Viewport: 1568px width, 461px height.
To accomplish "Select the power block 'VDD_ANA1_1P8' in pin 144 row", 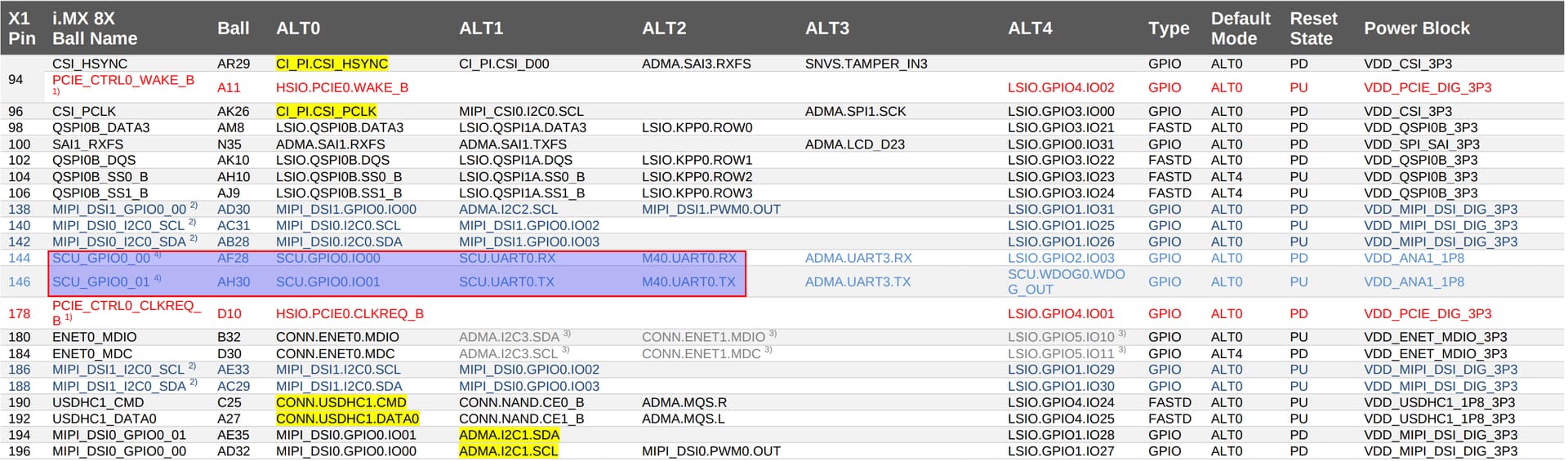I will tap(1414, 258).
